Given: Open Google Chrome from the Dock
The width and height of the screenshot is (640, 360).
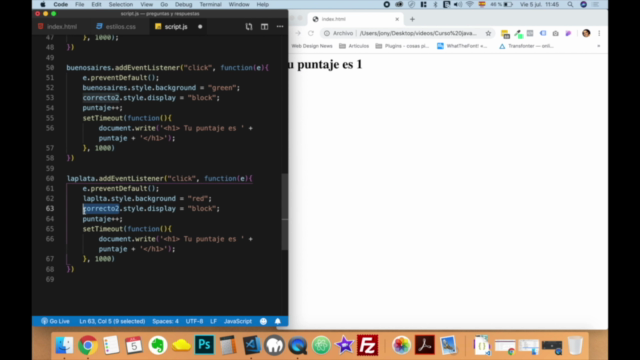Looking at the screenshot, I should [88, 345].
